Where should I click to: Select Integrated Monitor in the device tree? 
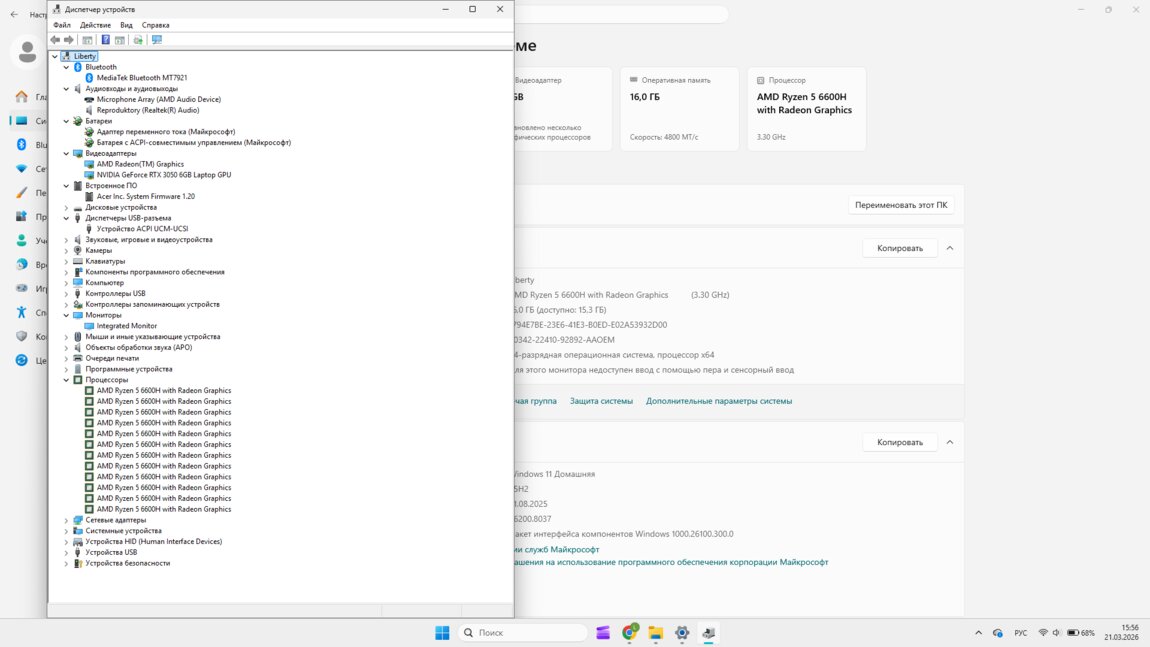126,326
